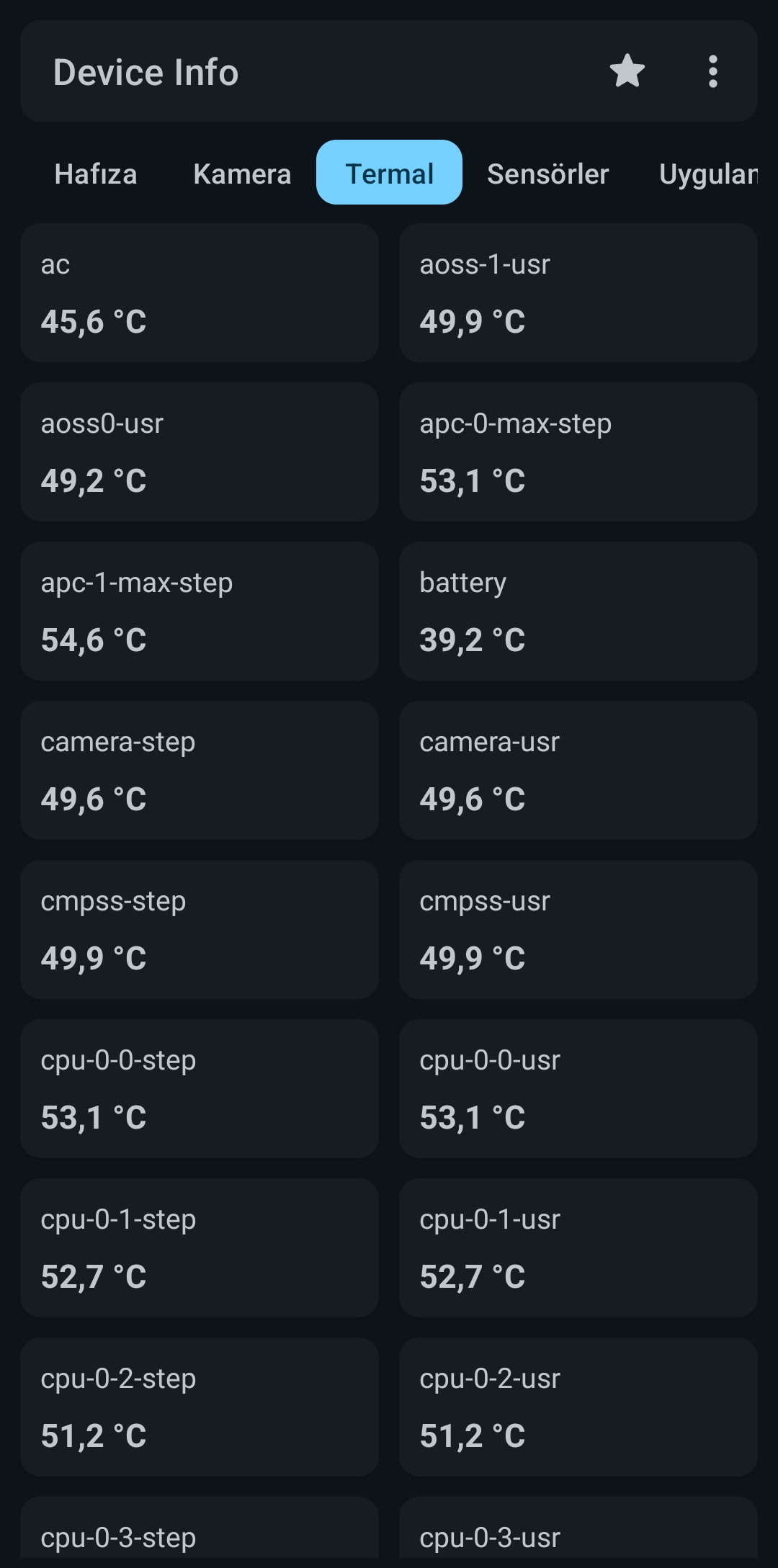Select the Termal tab
Image resolution: width=778 pixels, height=1568 pixels.
coord(389,173)
